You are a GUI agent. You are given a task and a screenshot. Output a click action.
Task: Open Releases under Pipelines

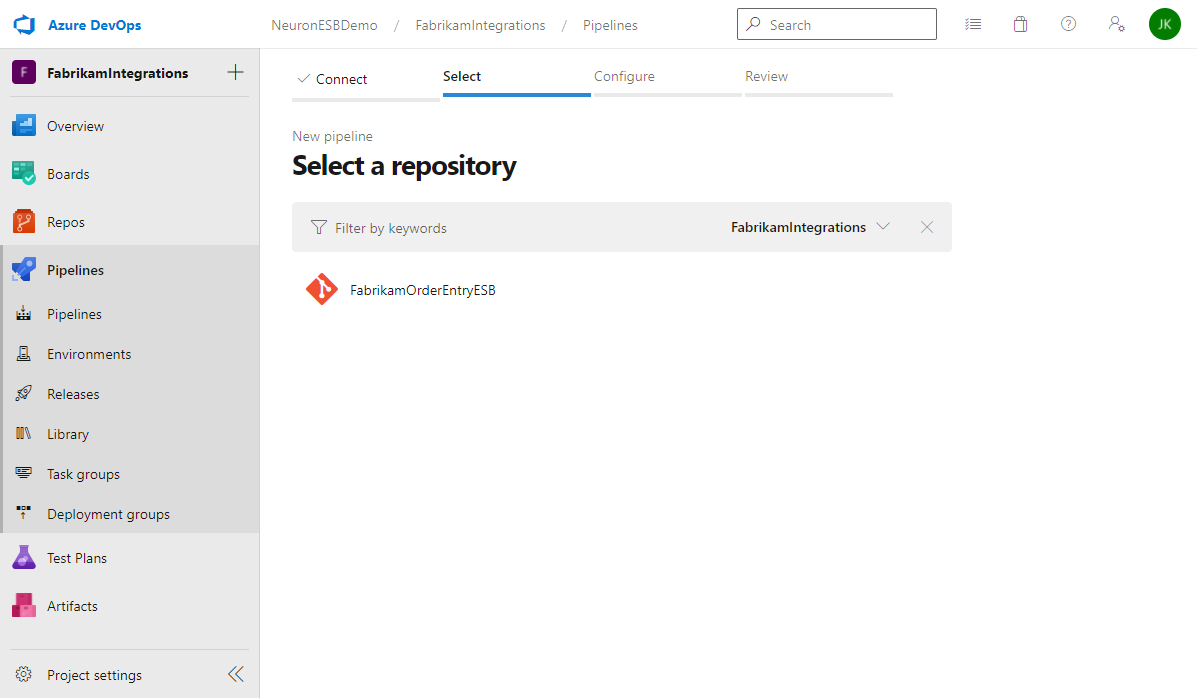[130, 394]
